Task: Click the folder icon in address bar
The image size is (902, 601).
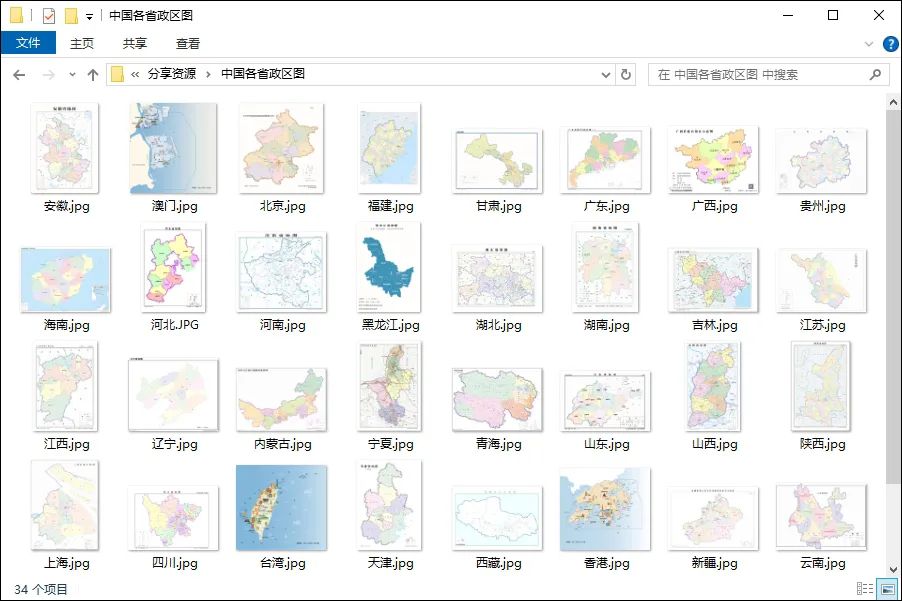Action: pyautogui.click(x=117, y=74)
